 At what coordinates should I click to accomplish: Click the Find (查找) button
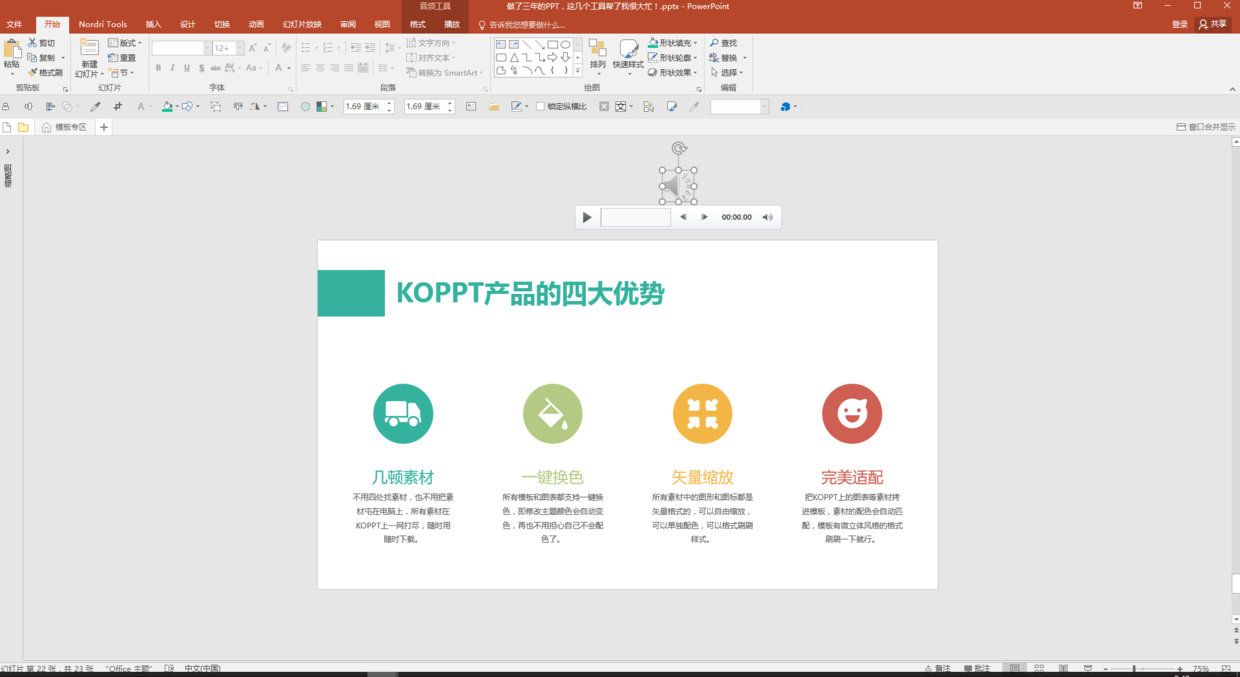724,43
